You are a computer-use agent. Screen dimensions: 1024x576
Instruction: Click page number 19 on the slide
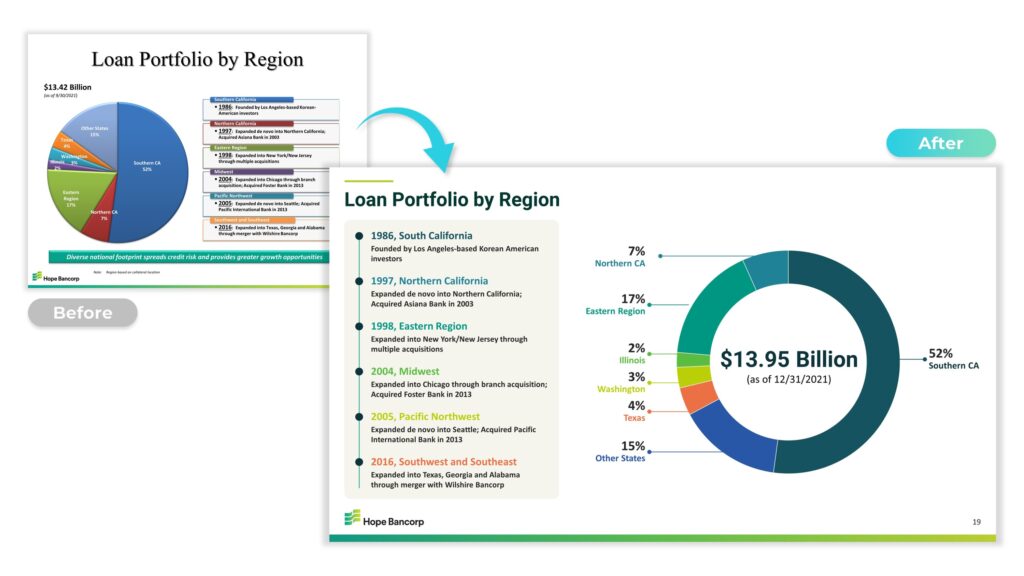pyautogui.click(x=976, y=522)
